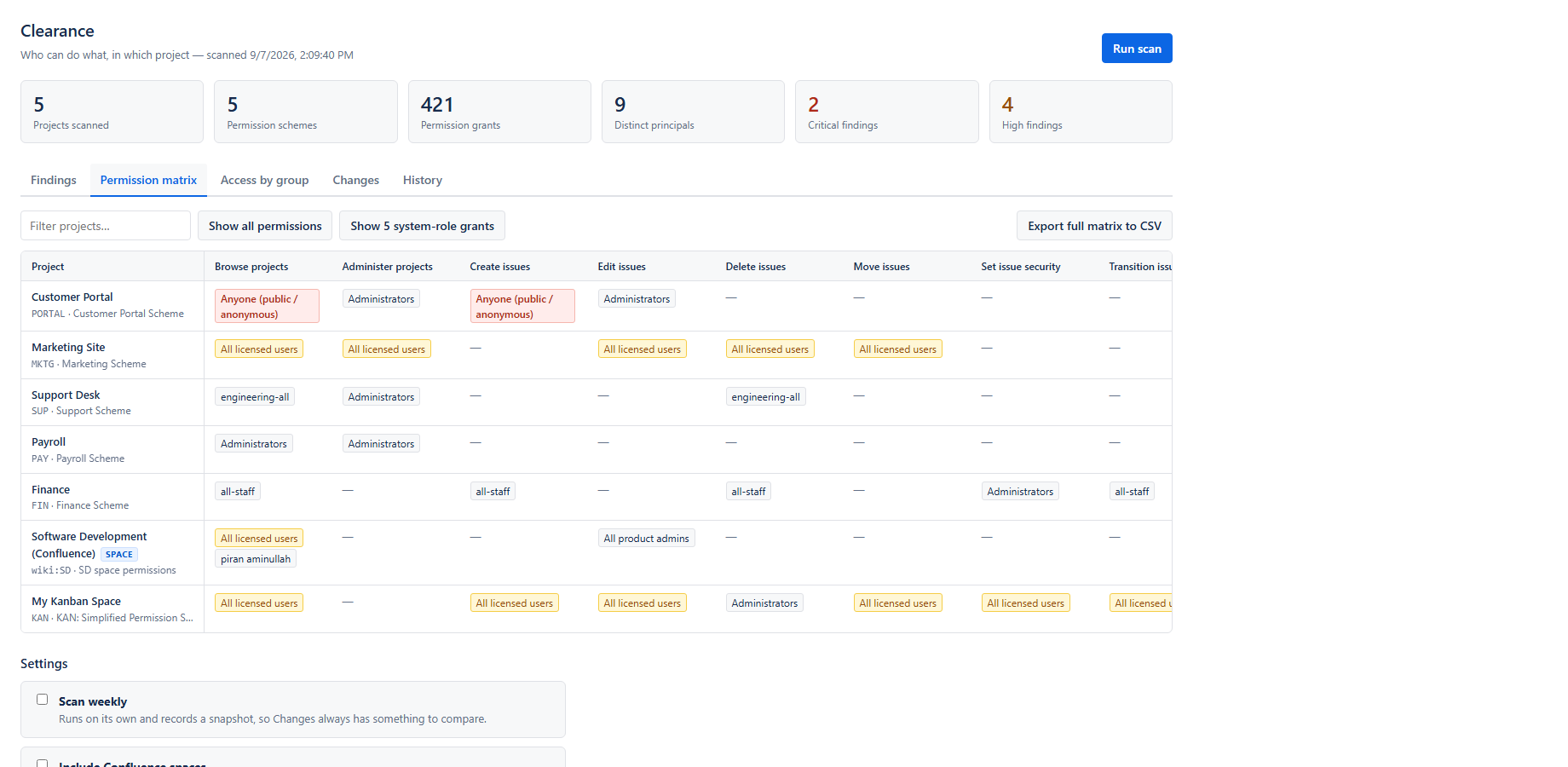Click Show all permissions button

pos(265,226)
